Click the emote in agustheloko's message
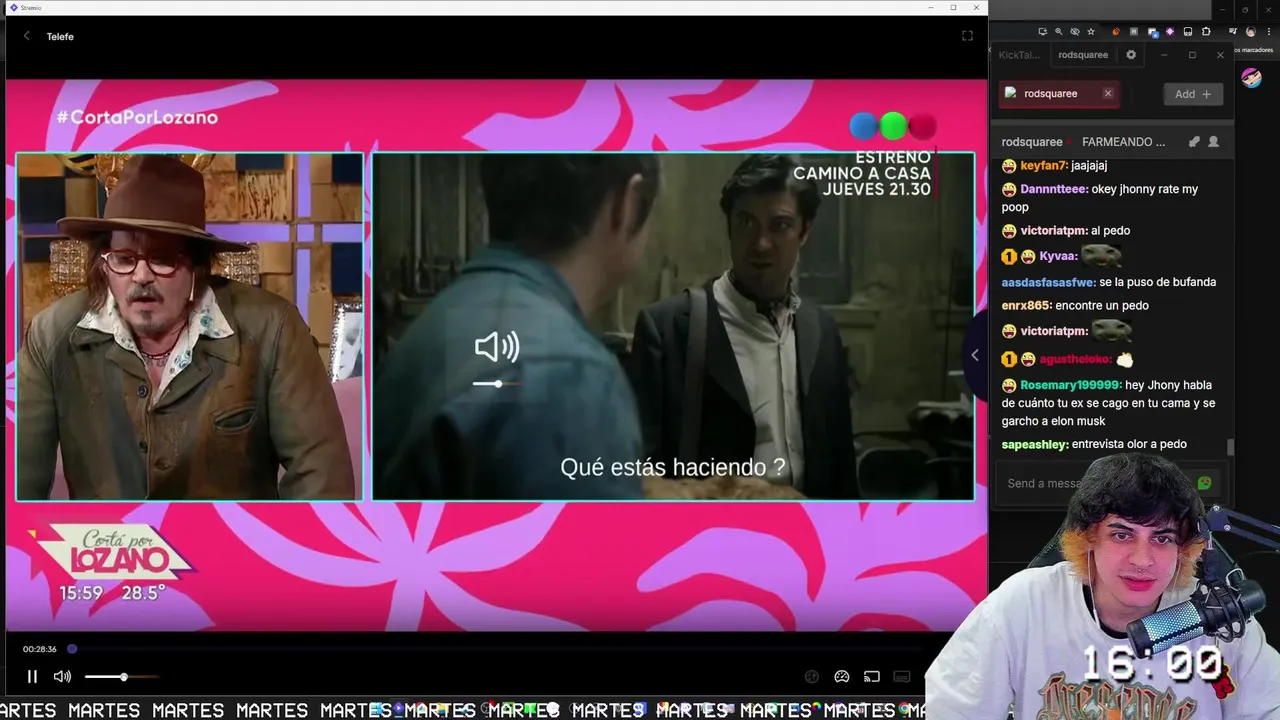 click(1125, 359)
